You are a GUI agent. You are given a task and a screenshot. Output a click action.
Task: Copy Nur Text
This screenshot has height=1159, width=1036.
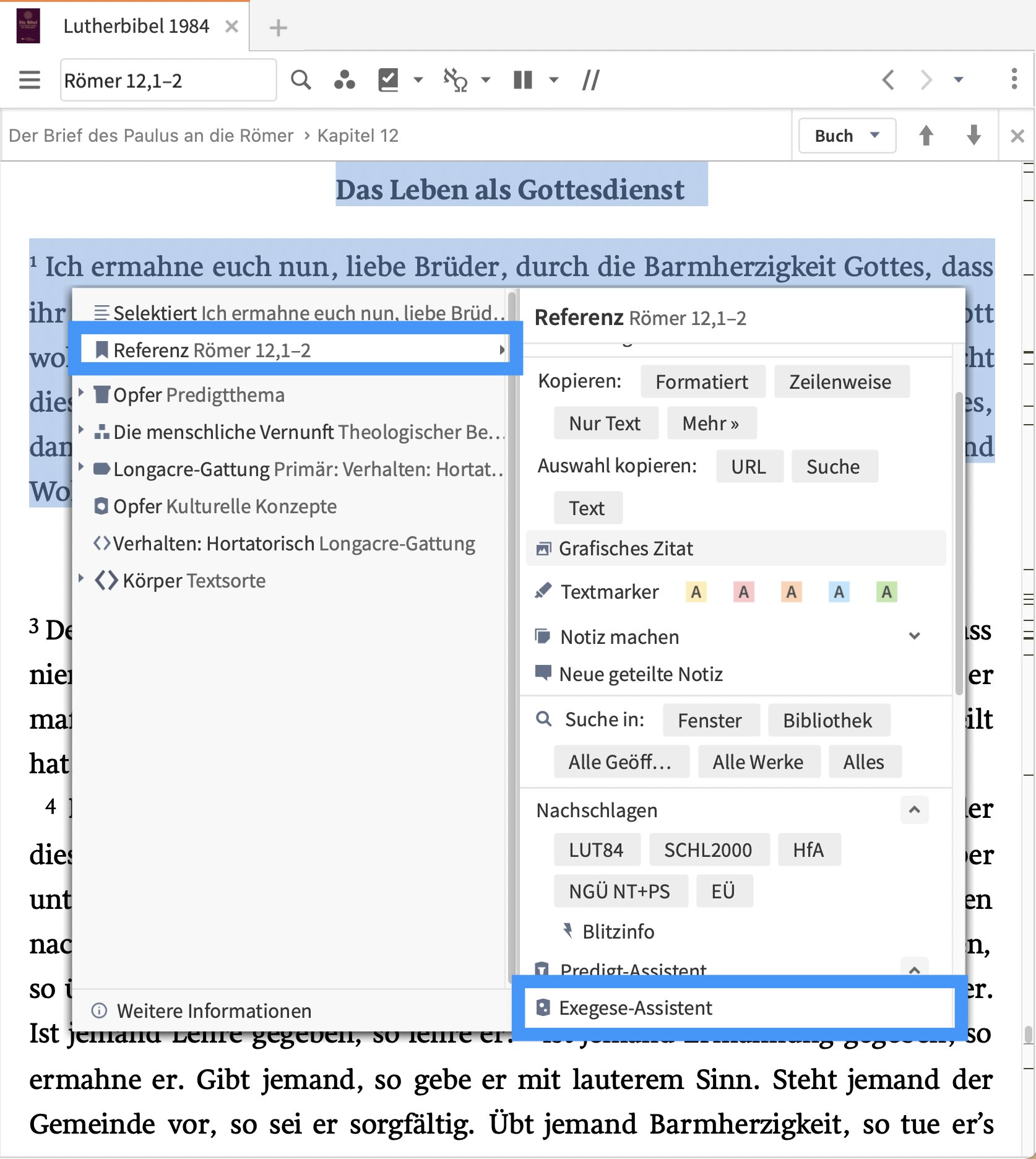[x=605, y=423]
